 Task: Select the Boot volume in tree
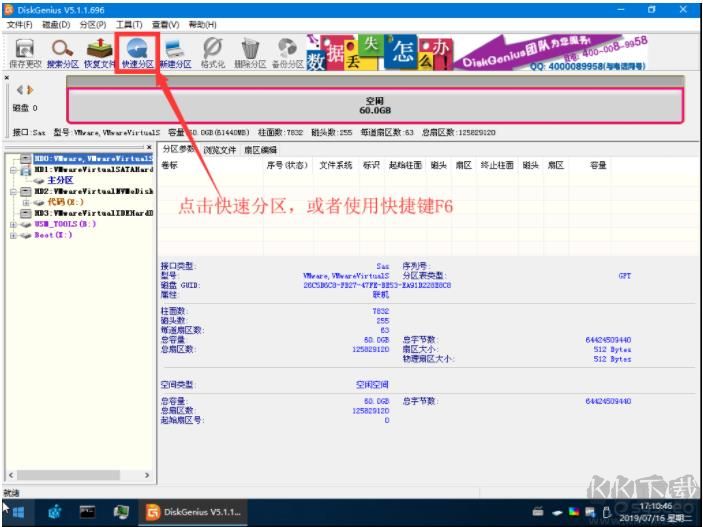tap(53, 235)
